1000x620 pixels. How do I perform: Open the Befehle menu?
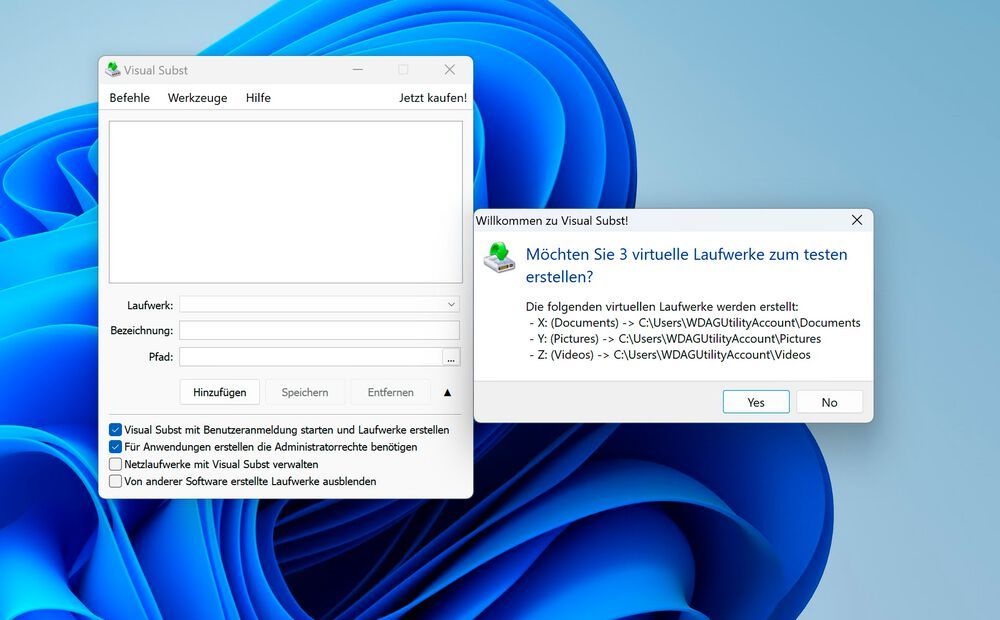pyautogui.click(x=129, y=97)
